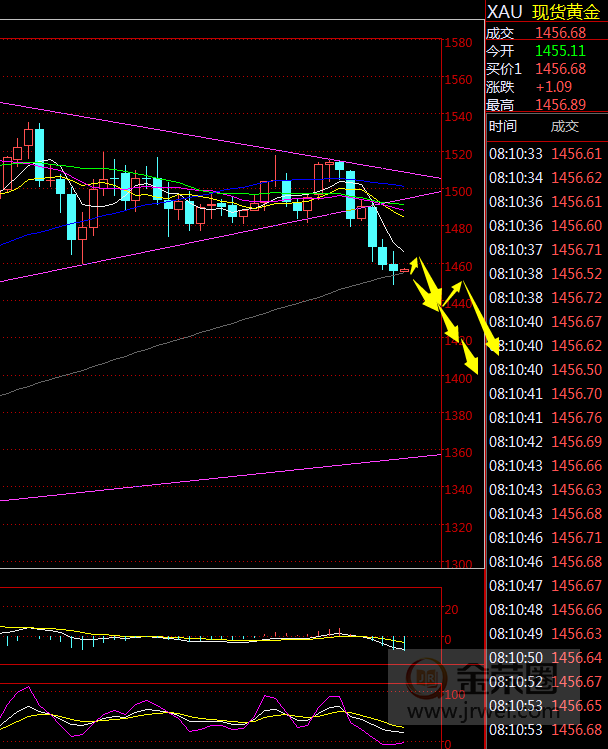Click the 08:10:52 trade entry

pos(545,682)
